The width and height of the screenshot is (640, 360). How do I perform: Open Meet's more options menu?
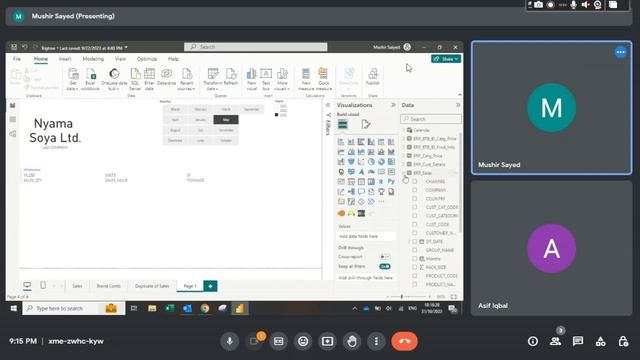(x=376, y=341)
